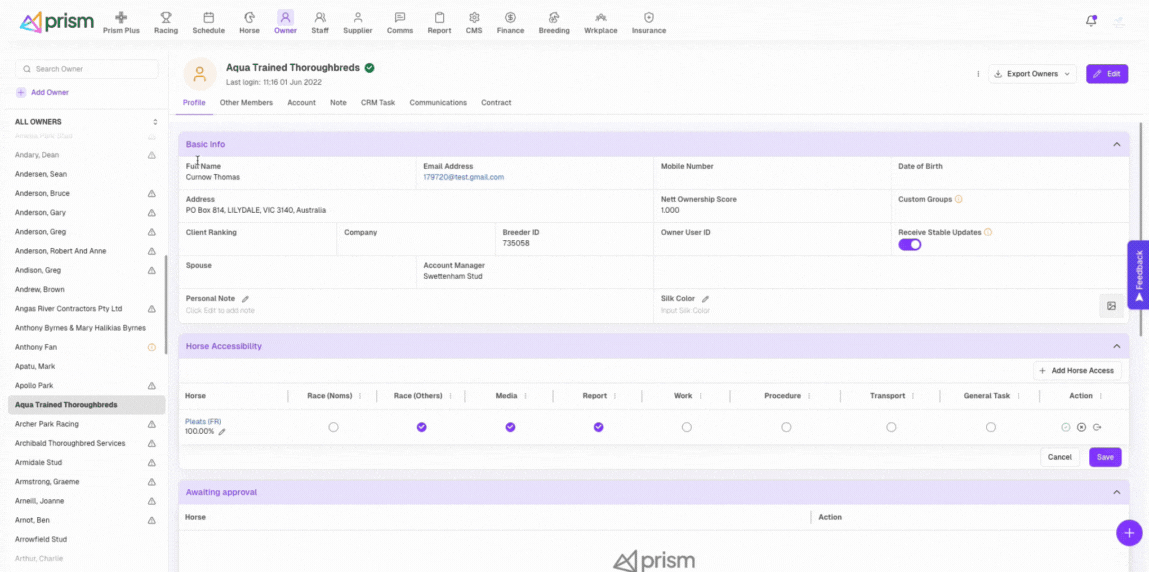Toggle Receive Stable Updates switch
The image size is (1149, 572).
click(909, 244)
